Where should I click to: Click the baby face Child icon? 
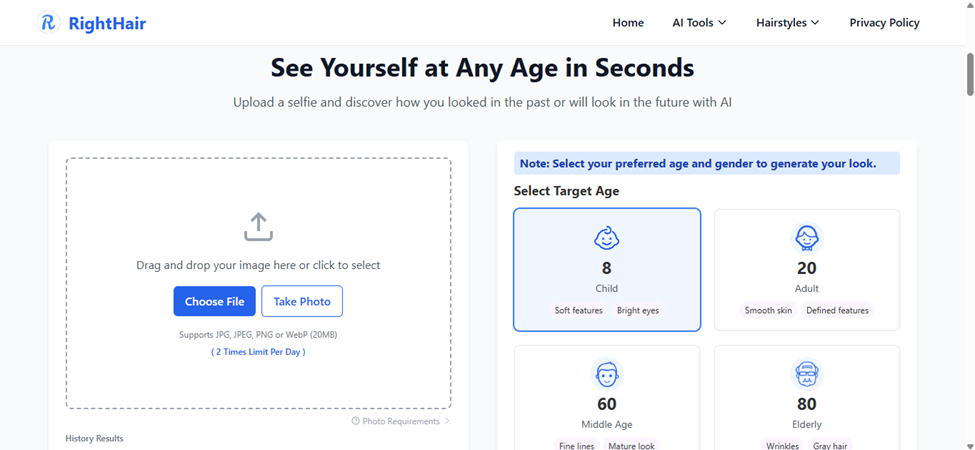coord(607,238)
